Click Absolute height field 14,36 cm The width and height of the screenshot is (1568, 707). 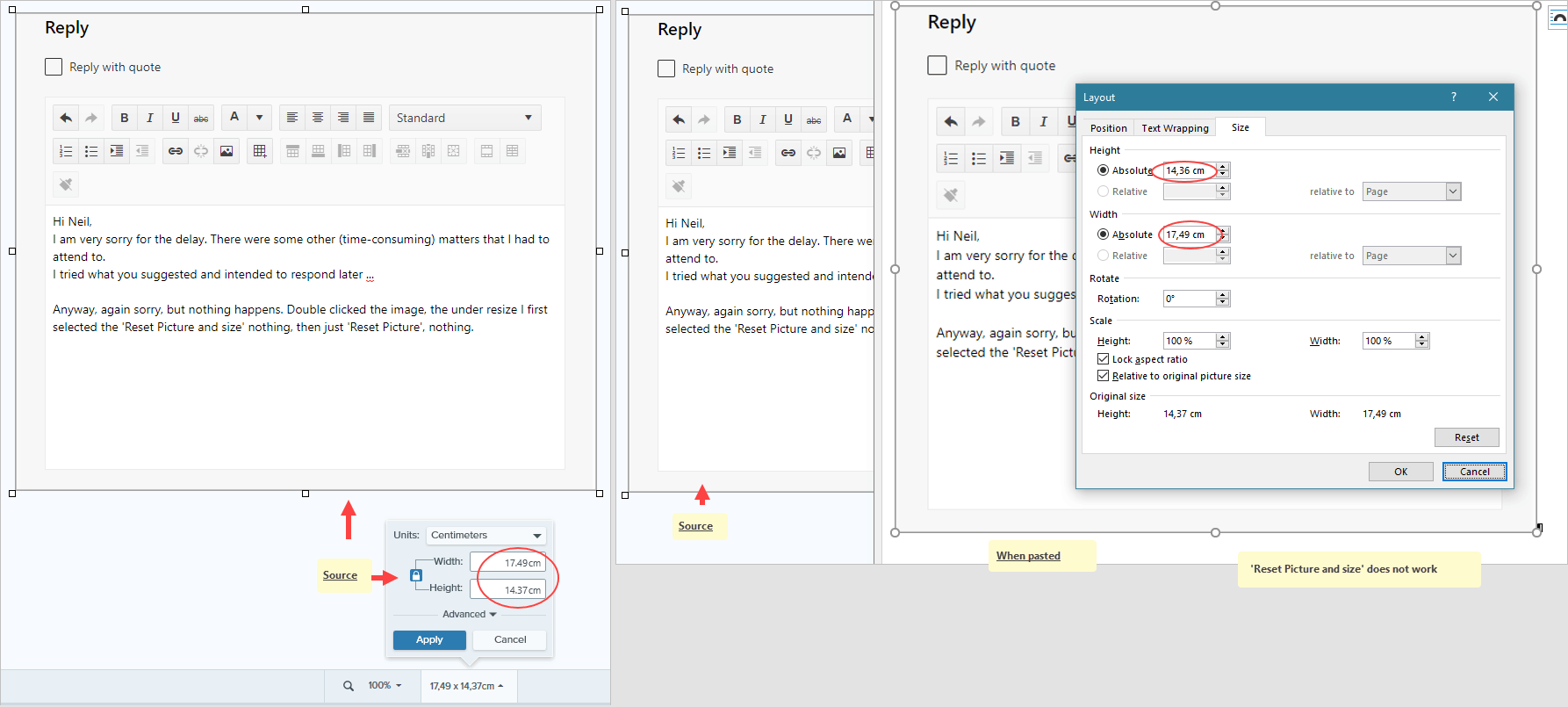(x=1190, y=170)
